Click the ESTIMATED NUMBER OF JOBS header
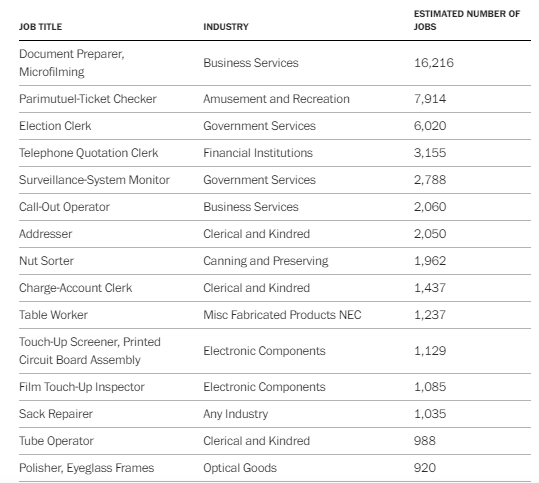 (x=466, y=20)
